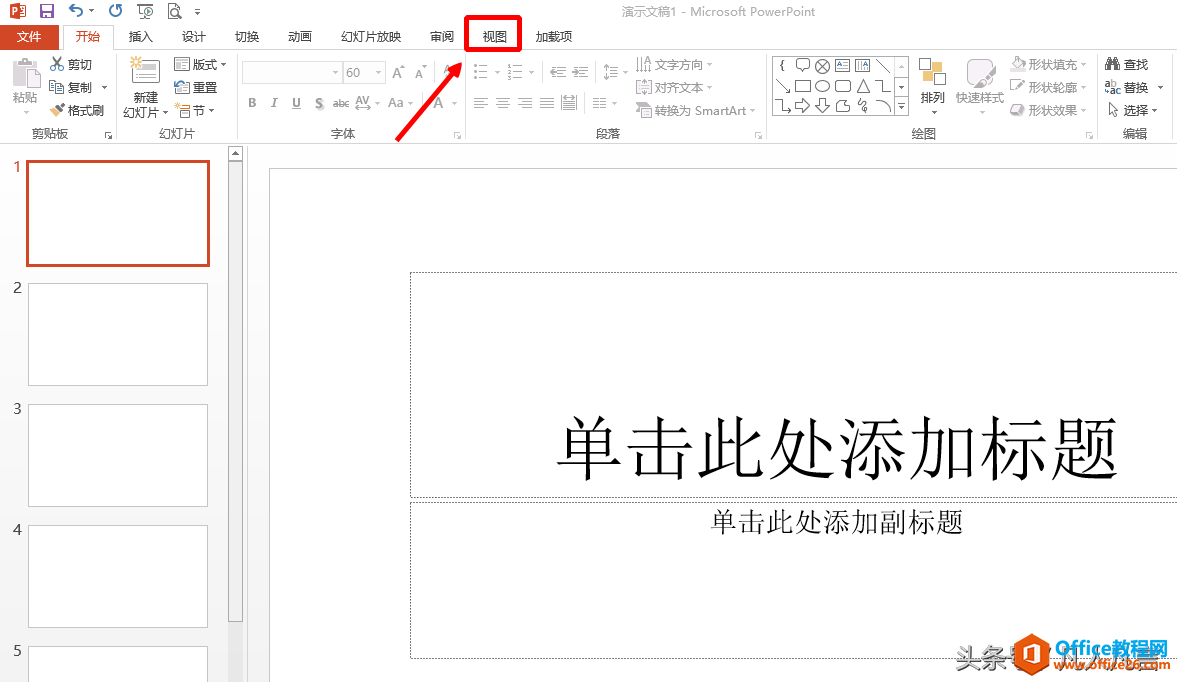Enable underline formatting

pyautogui.click(x=296, y=103)
